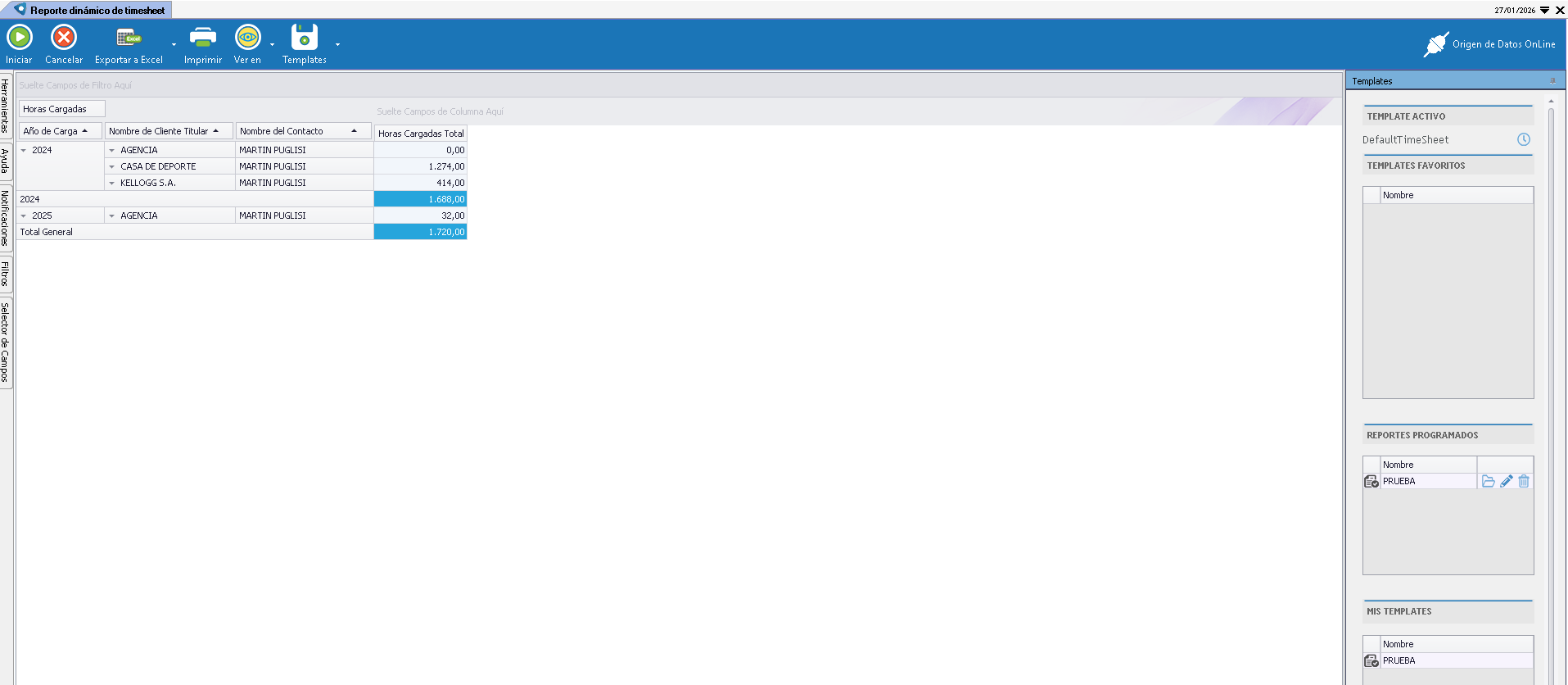Click the Imprimir printer icon
The height and width of the screenshot is (685, 1568).
click(202, 38)
